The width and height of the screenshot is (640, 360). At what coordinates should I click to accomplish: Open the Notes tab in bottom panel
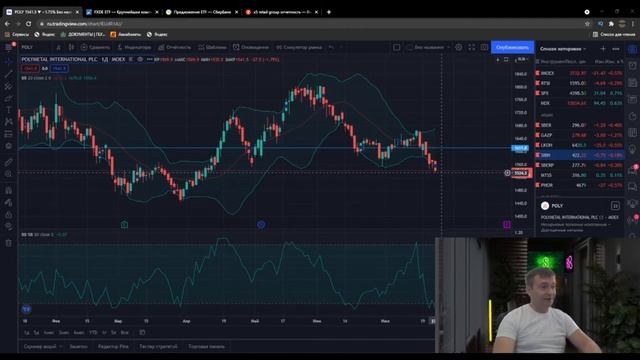point(78,347)
